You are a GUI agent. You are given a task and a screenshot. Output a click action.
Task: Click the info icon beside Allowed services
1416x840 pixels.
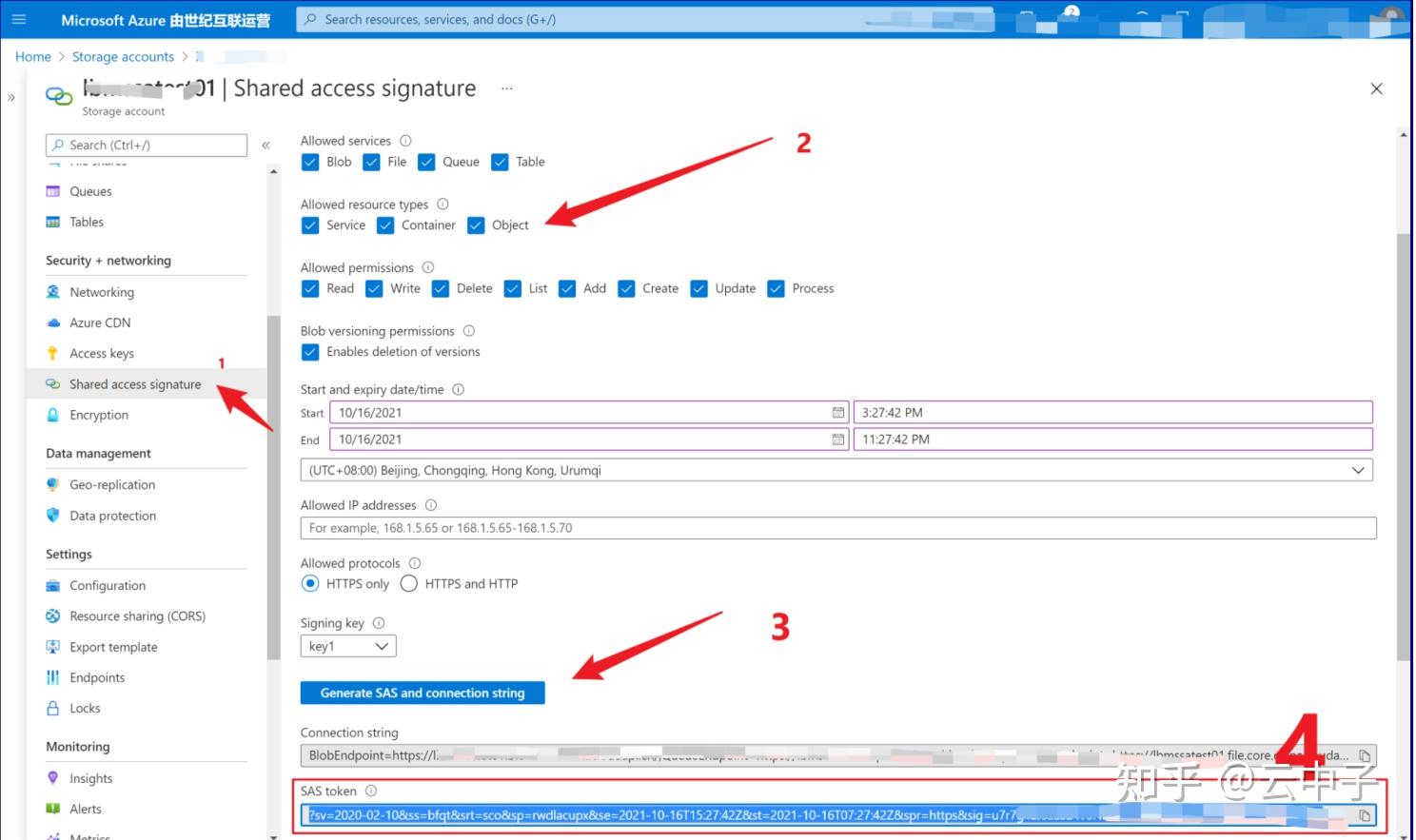click(x=405, y=140)
